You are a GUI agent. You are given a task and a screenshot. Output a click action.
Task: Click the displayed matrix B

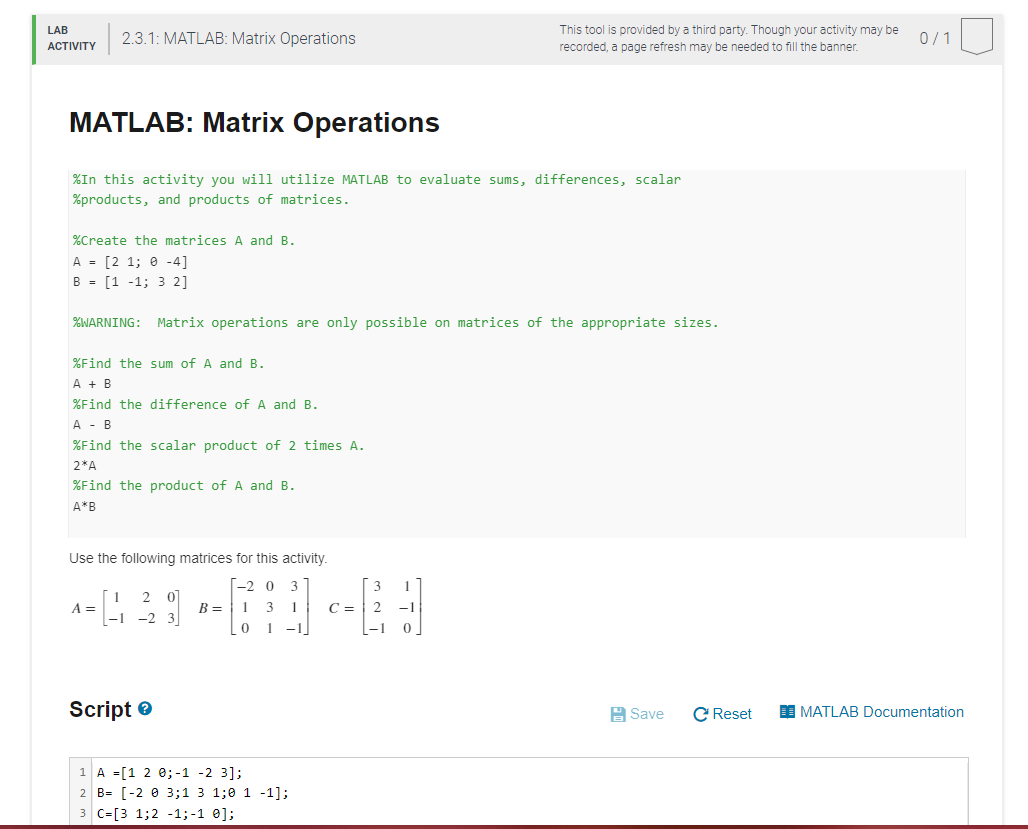pos(254,607)
